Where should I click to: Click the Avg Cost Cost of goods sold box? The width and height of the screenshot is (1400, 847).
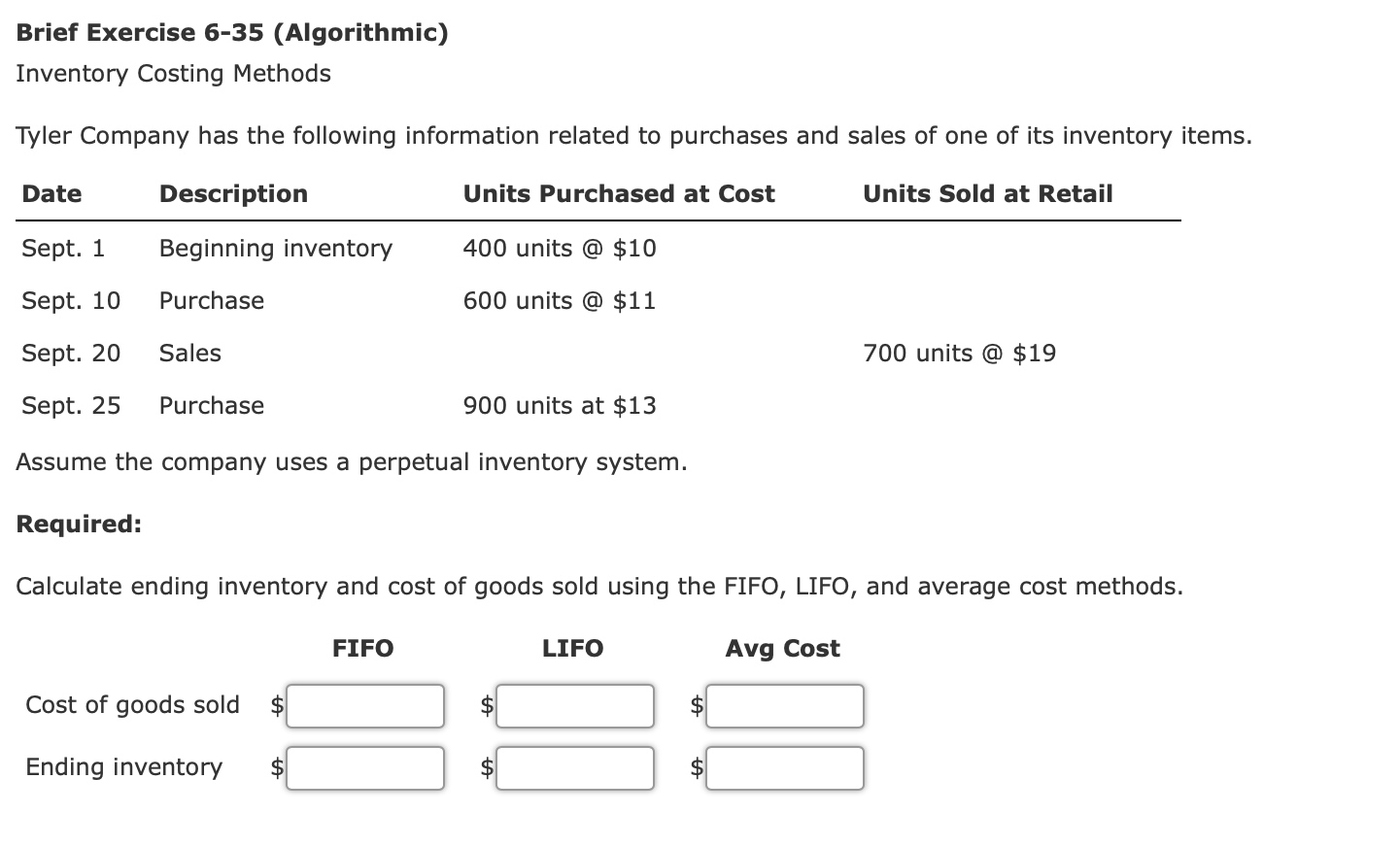pos(784,706)
